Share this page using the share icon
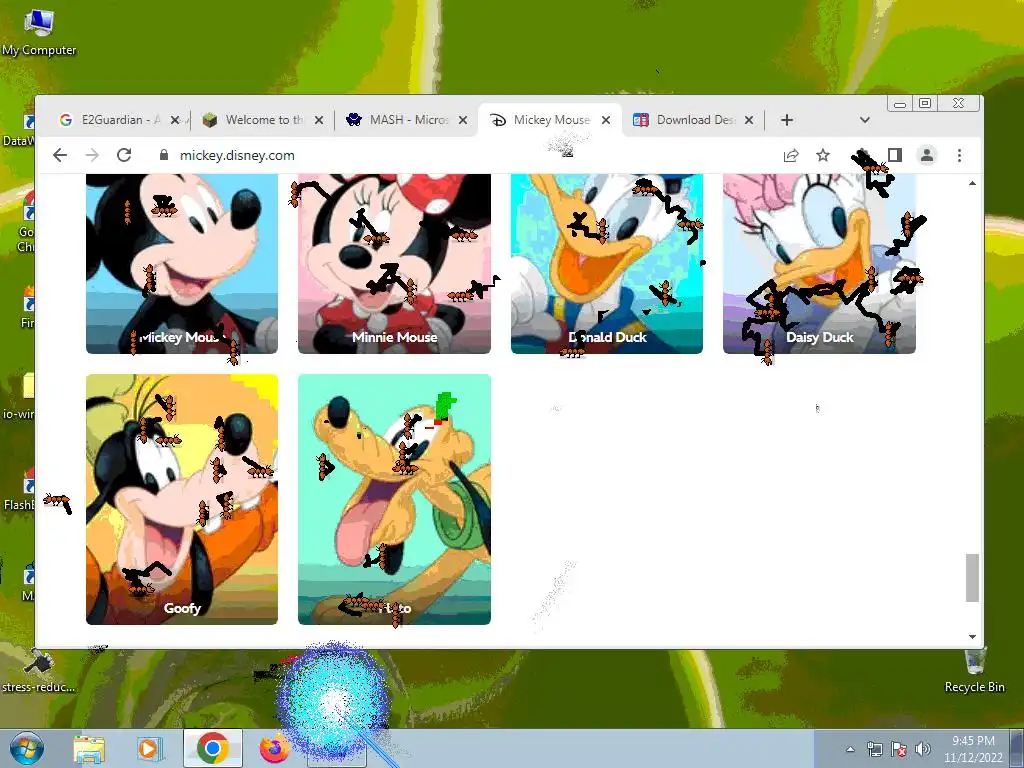Image resolution: width=1024 pixels, height=768 pixels. pyautogui.click(x=791, y=155)
